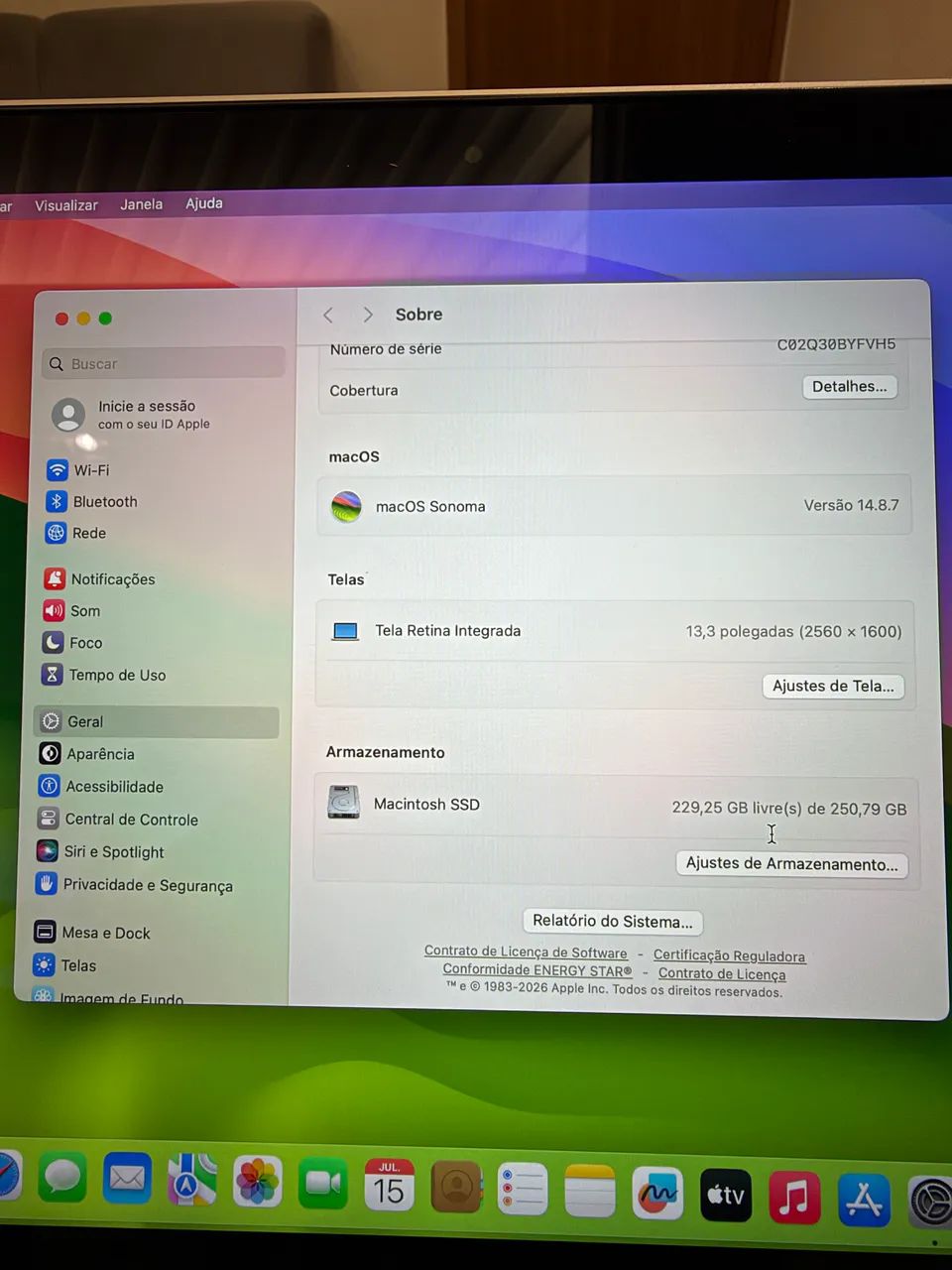952x1270 pixels.
Task: Launch Reminders from the Dock
Action: (523, 1189)
